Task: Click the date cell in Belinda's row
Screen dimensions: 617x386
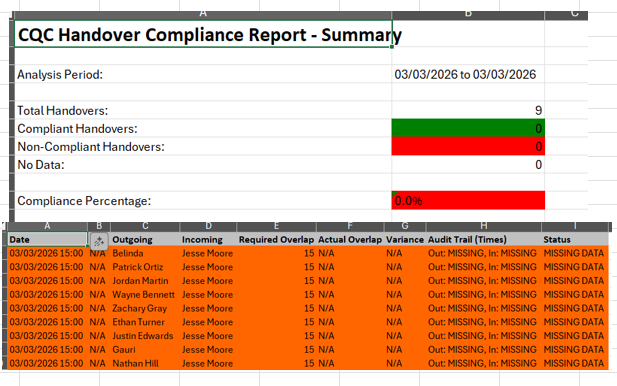Action: pyautogui.click(x=47, y=253)
